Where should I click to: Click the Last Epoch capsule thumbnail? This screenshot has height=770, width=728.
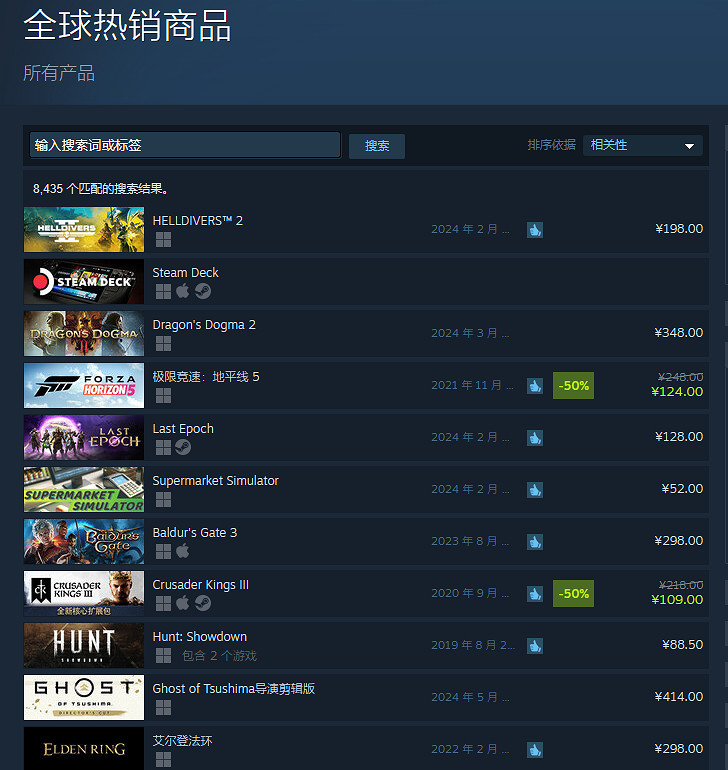84,438
